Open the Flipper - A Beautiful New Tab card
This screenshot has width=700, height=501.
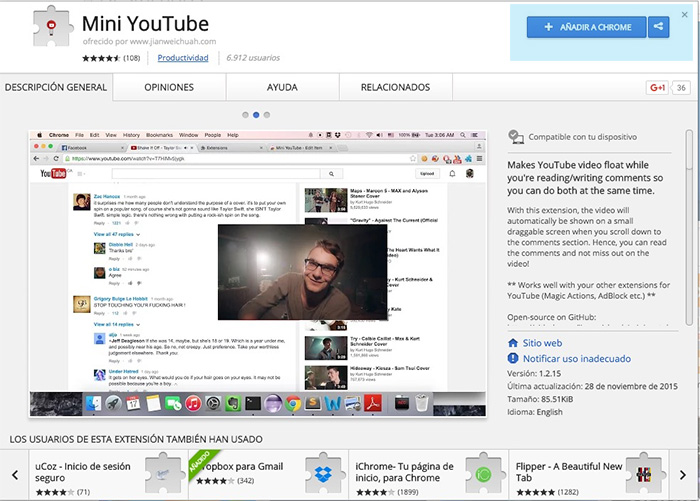589,475
